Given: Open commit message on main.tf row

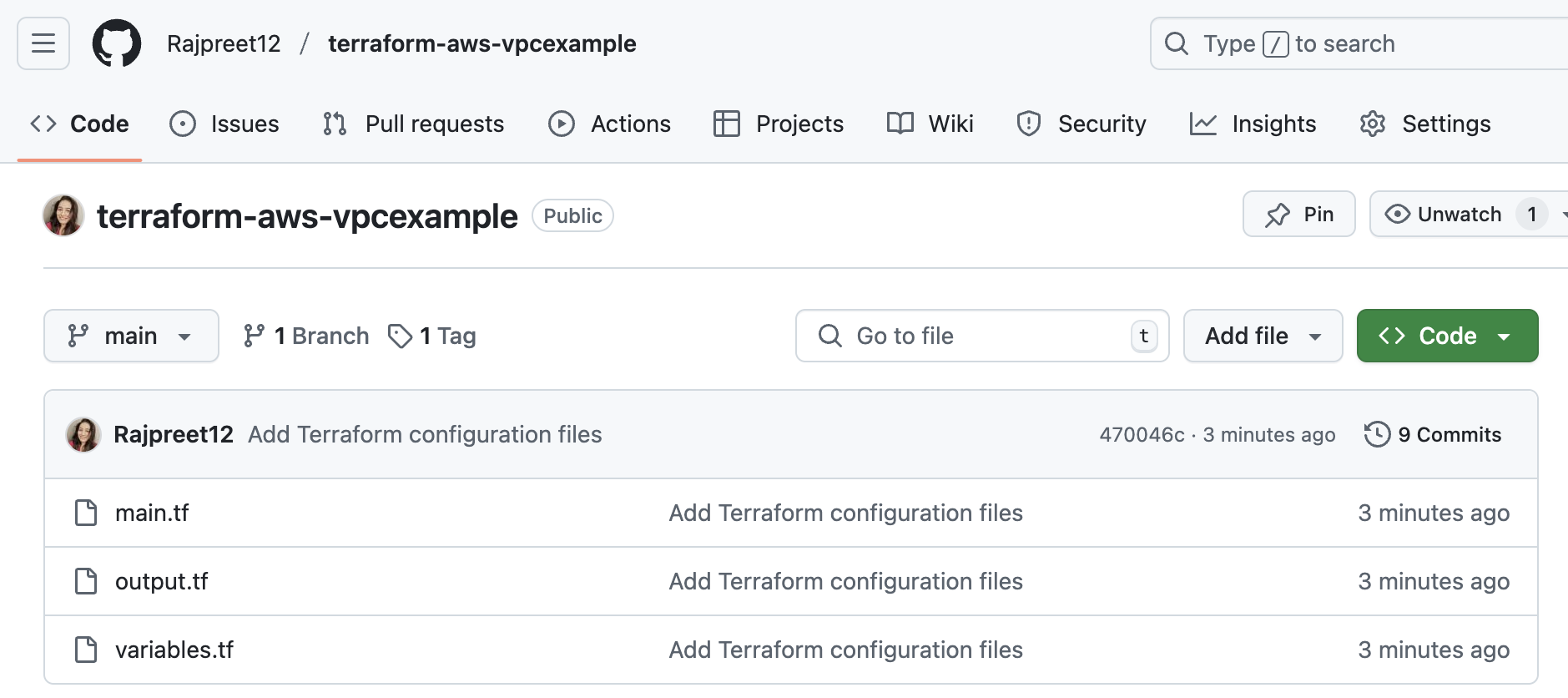Looking at the screenshot, I should tap(845, 513).
